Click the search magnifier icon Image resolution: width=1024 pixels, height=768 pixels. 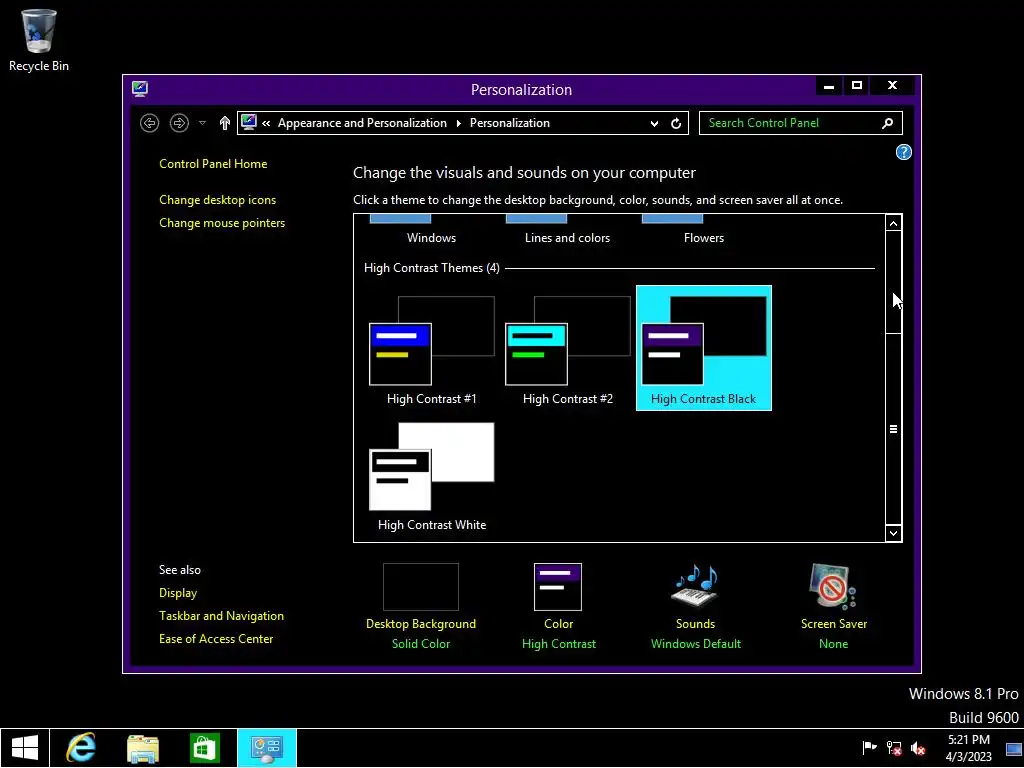(x=888, y=123)
